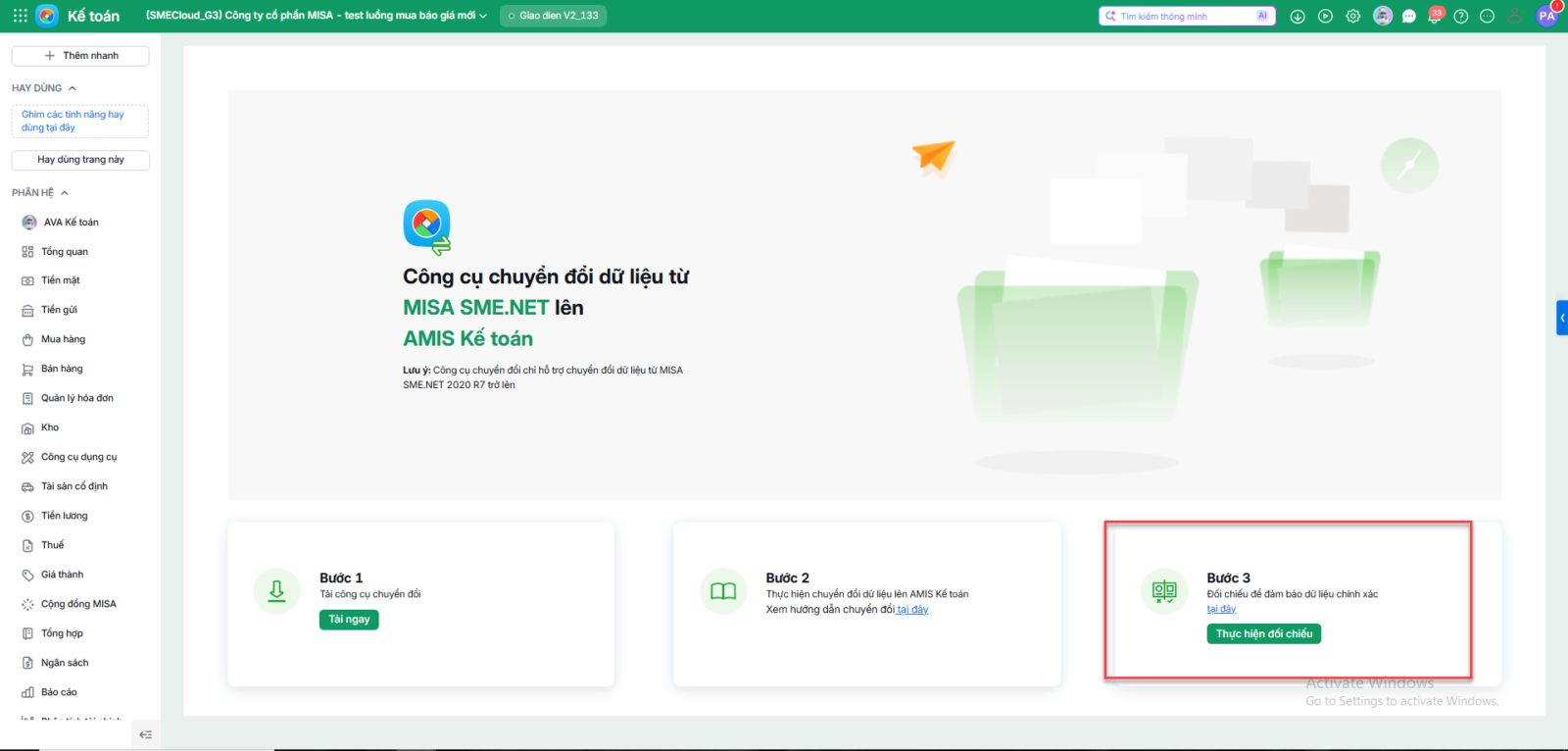Click the Tải ngay button
This screenshot has width=1568, height=751.
349,620
